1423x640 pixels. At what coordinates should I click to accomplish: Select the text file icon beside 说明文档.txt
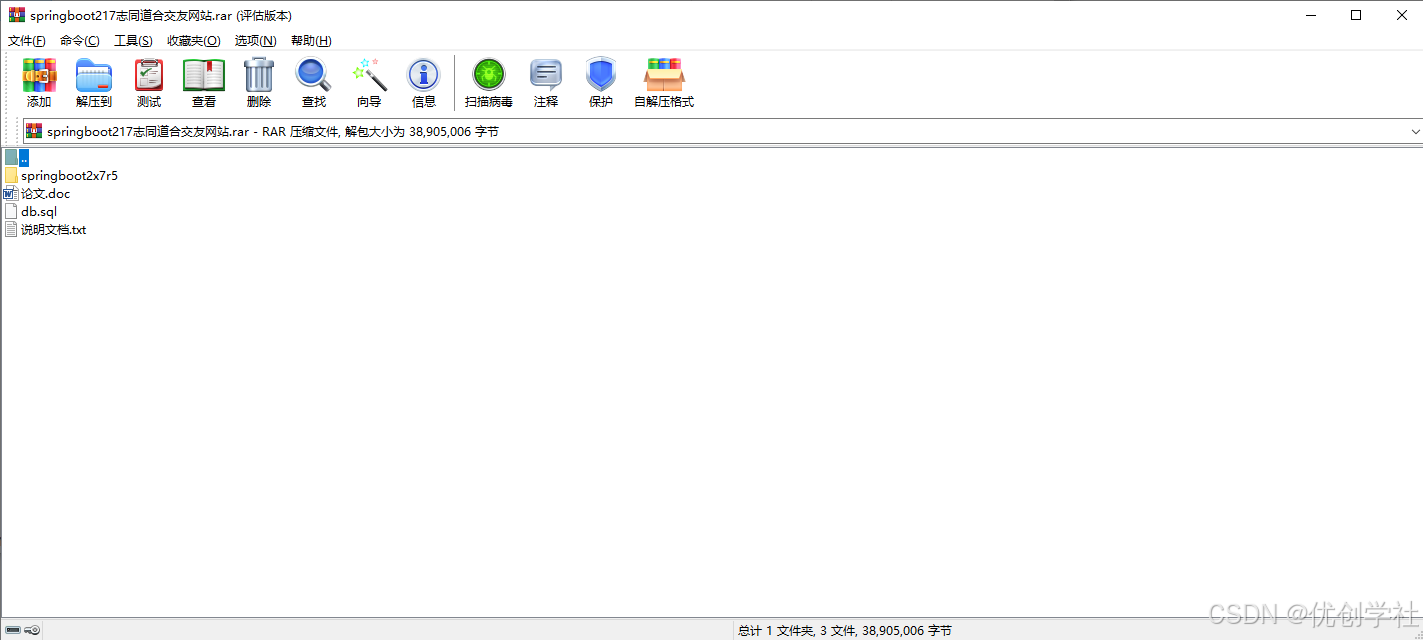11,229
